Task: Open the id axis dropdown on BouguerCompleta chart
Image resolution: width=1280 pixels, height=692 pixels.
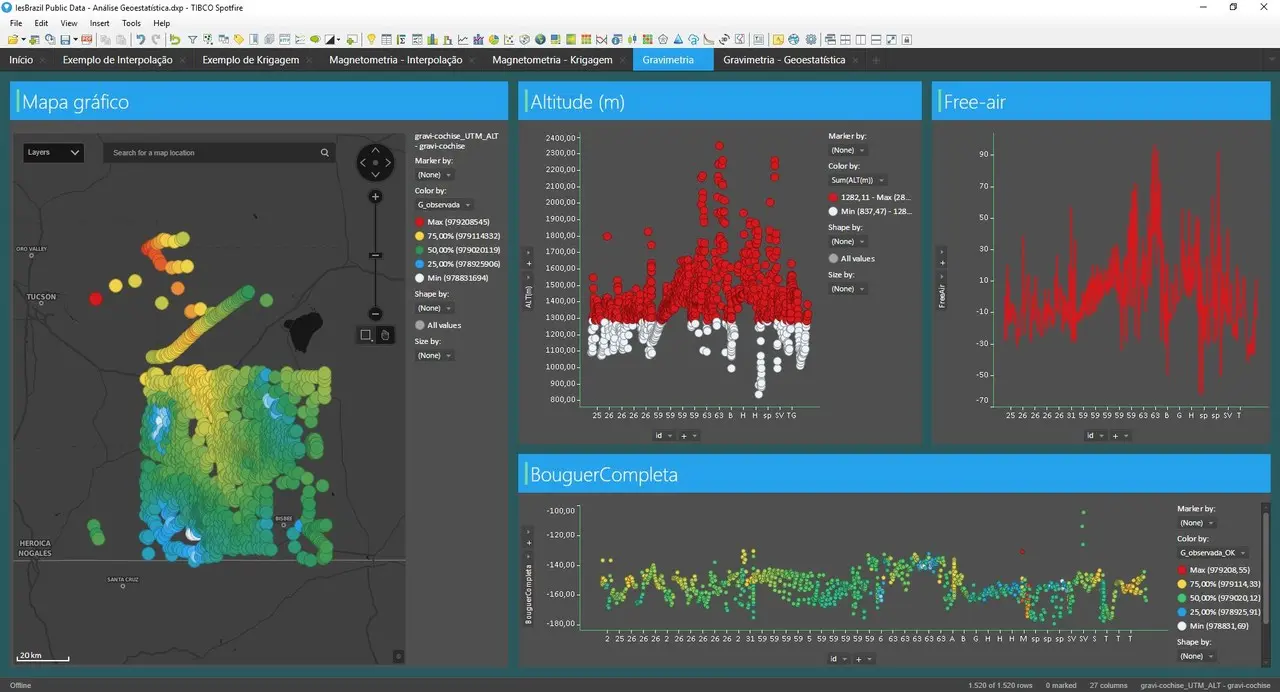Action: tap(836, 659)
